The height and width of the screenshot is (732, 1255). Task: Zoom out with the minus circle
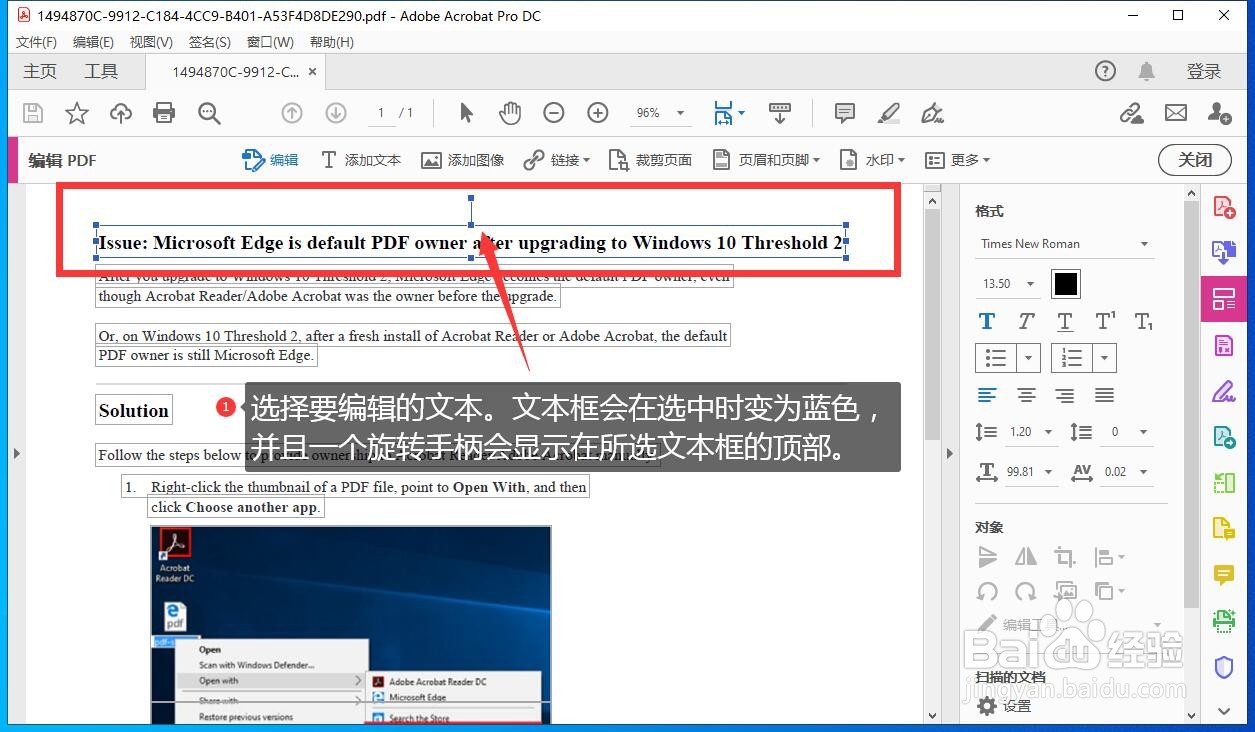click(x=554, y=113)
